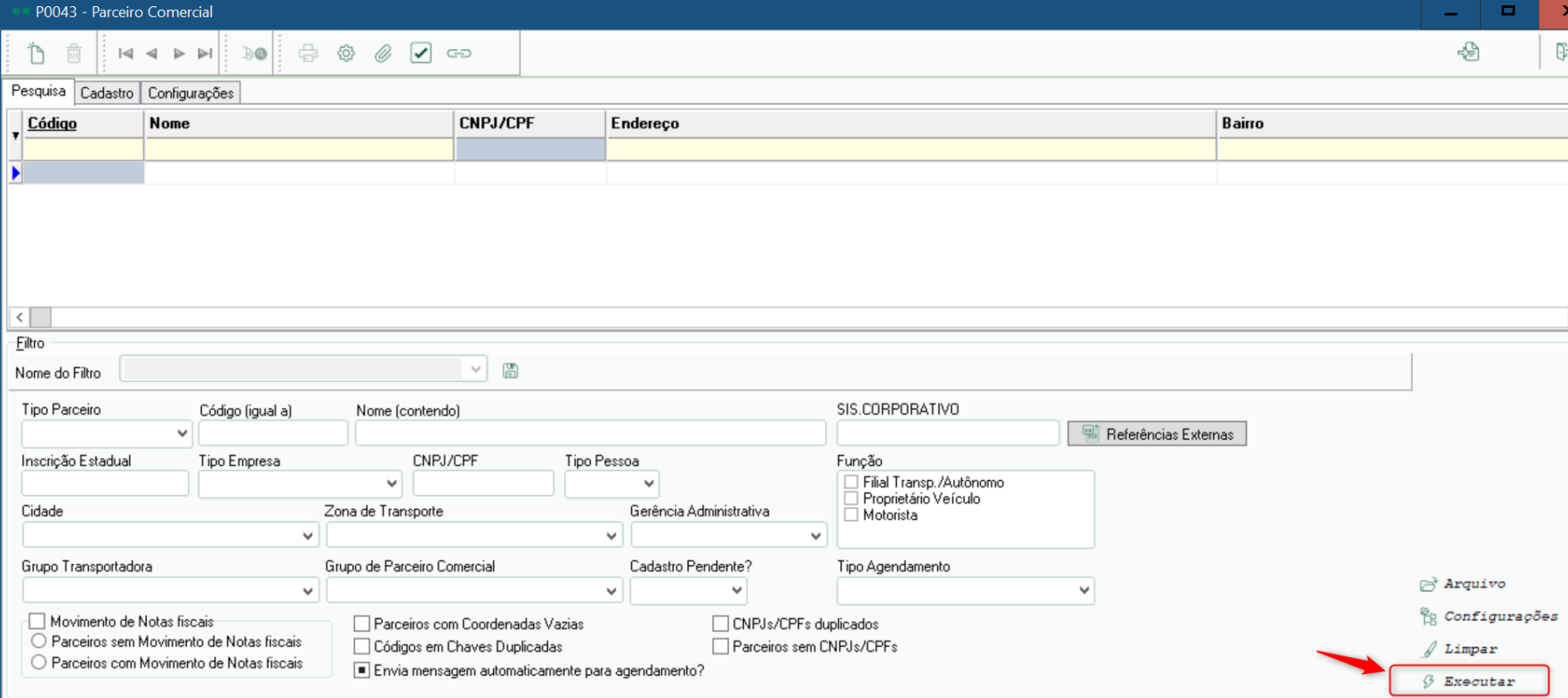The image size is (1568, 698).
Task: Switch to the Pesquisa tab
Action: click(x=38, y=91)
